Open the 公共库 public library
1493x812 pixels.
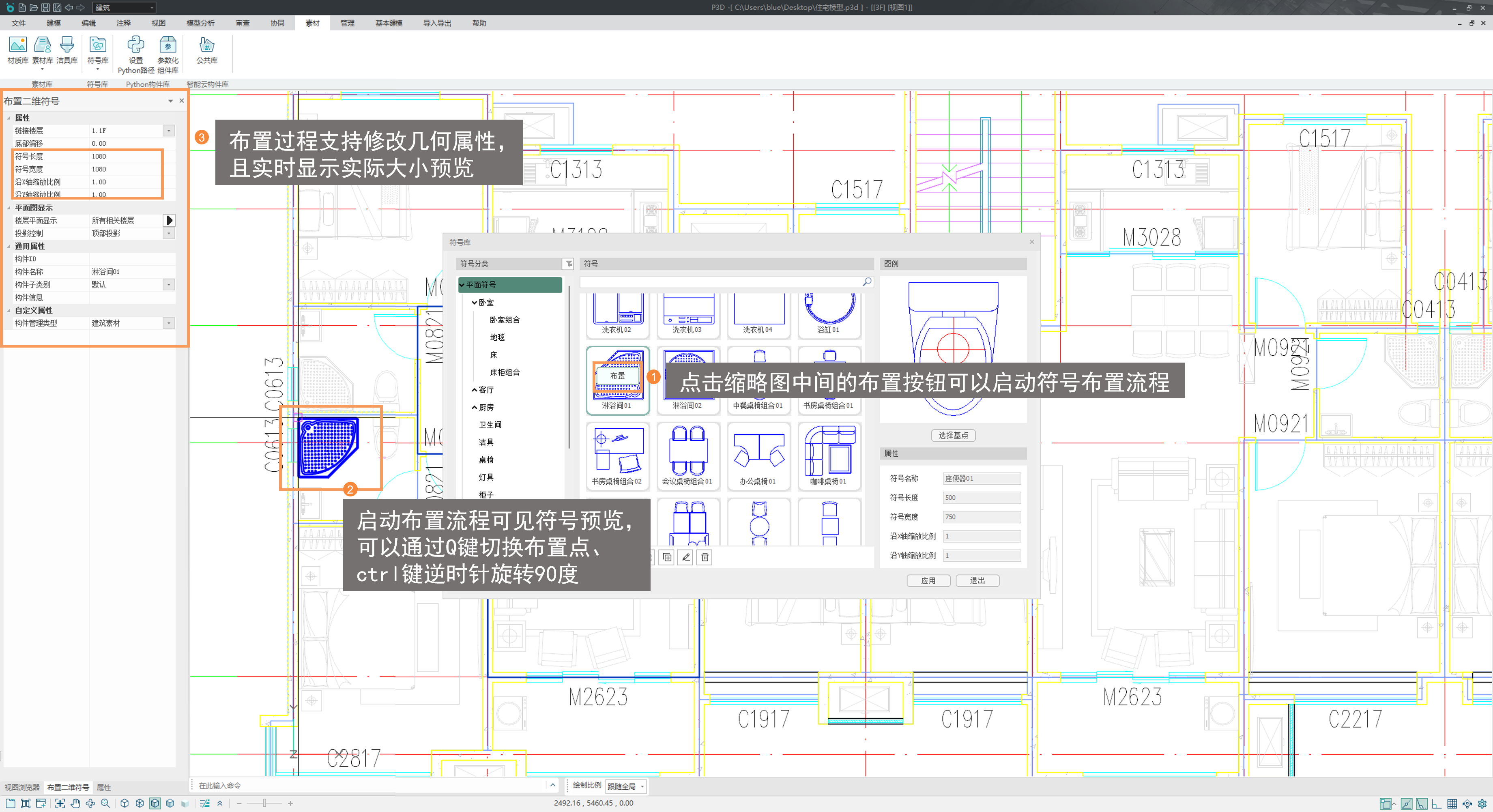(206, 49)
